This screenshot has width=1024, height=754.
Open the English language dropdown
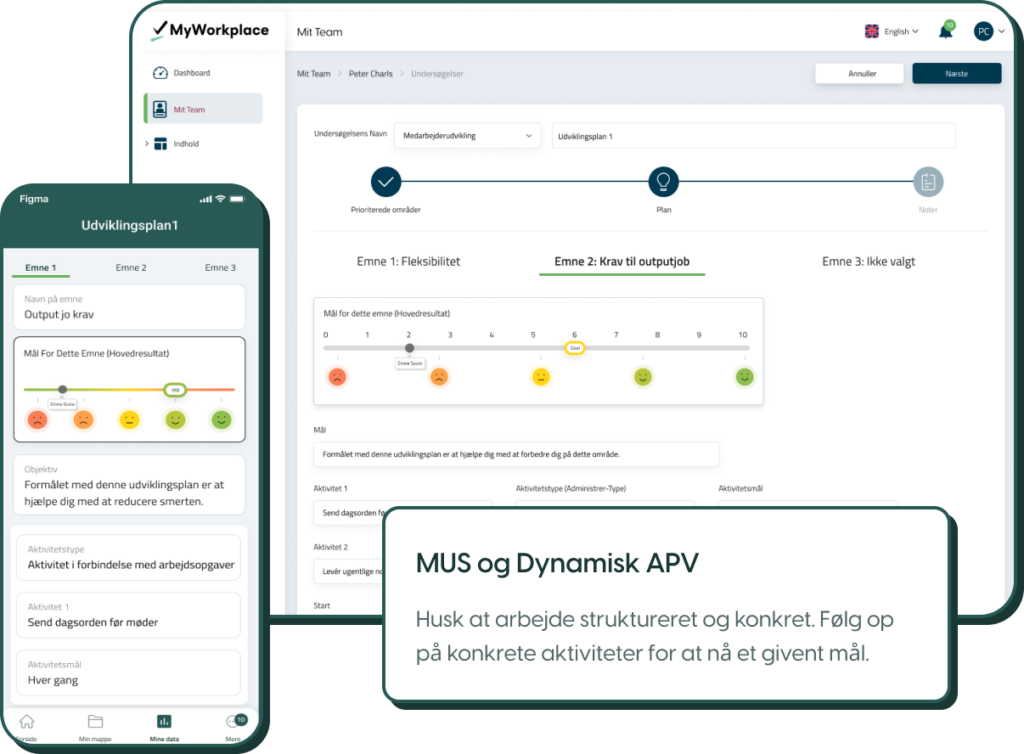pyautogui.click(x=892, y=32)
